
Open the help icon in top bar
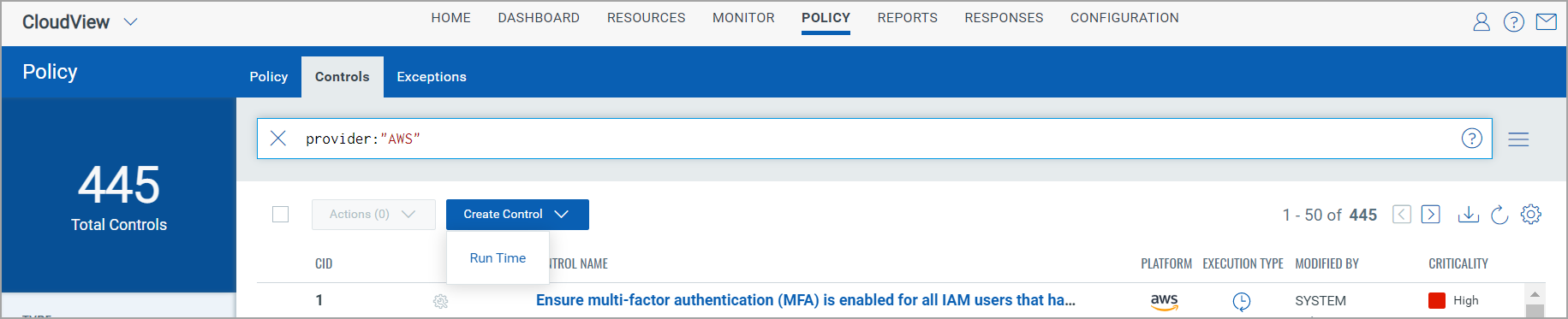point(1514,22)
